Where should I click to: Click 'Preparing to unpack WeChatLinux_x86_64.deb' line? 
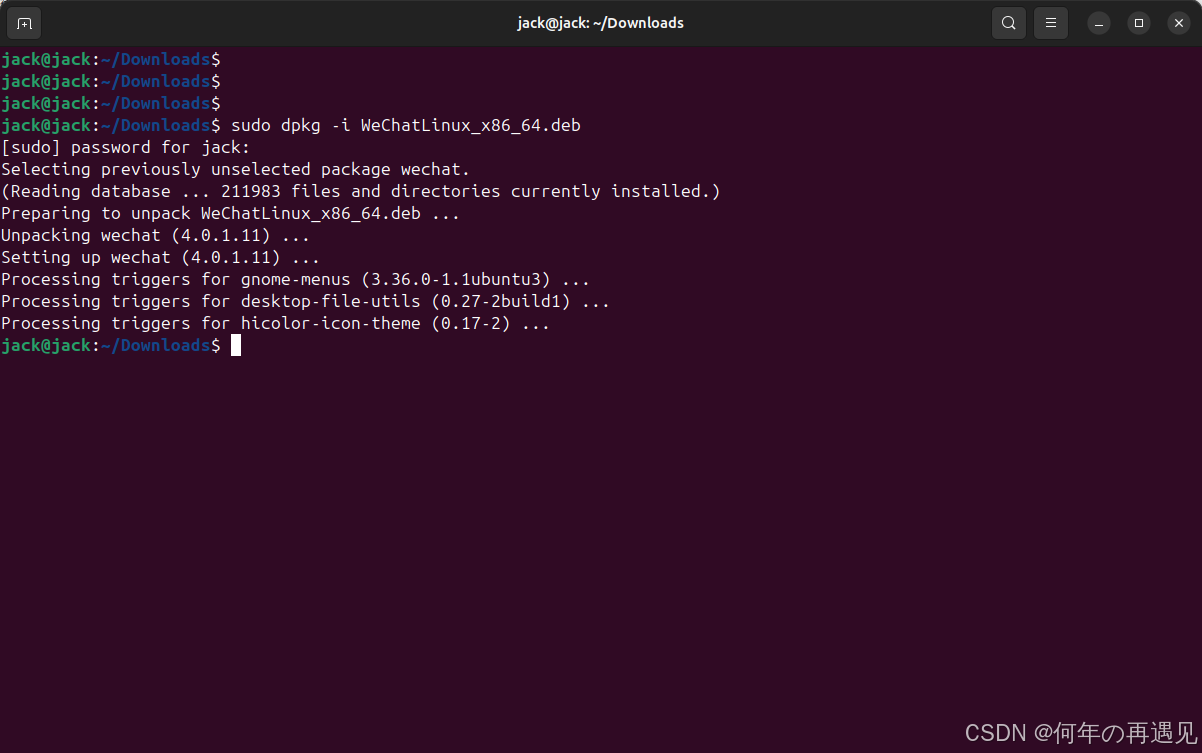point(231,213)
